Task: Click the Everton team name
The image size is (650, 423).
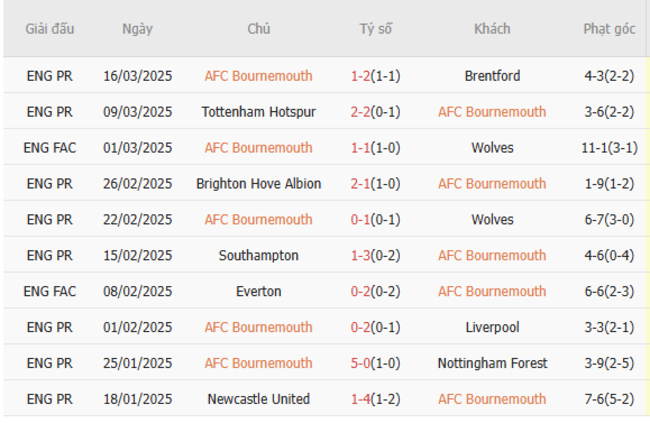Action: (x=258, y=292)
